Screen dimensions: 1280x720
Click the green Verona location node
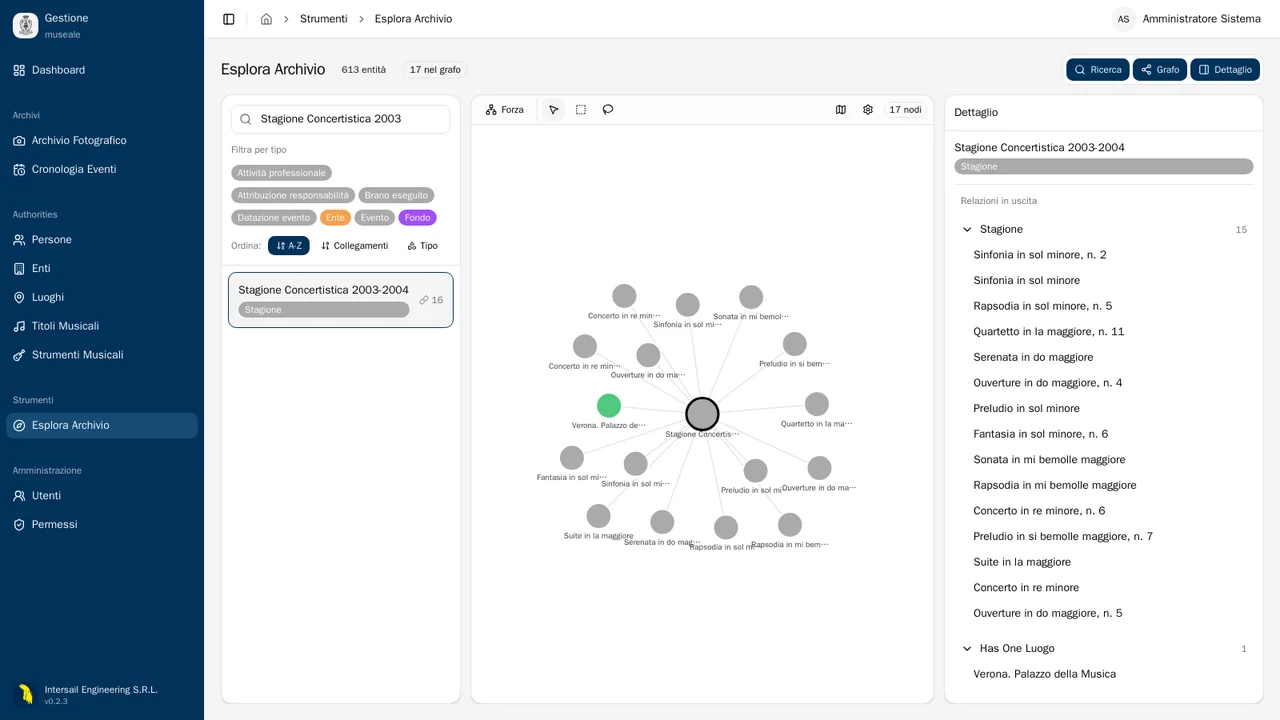(609, 405)
